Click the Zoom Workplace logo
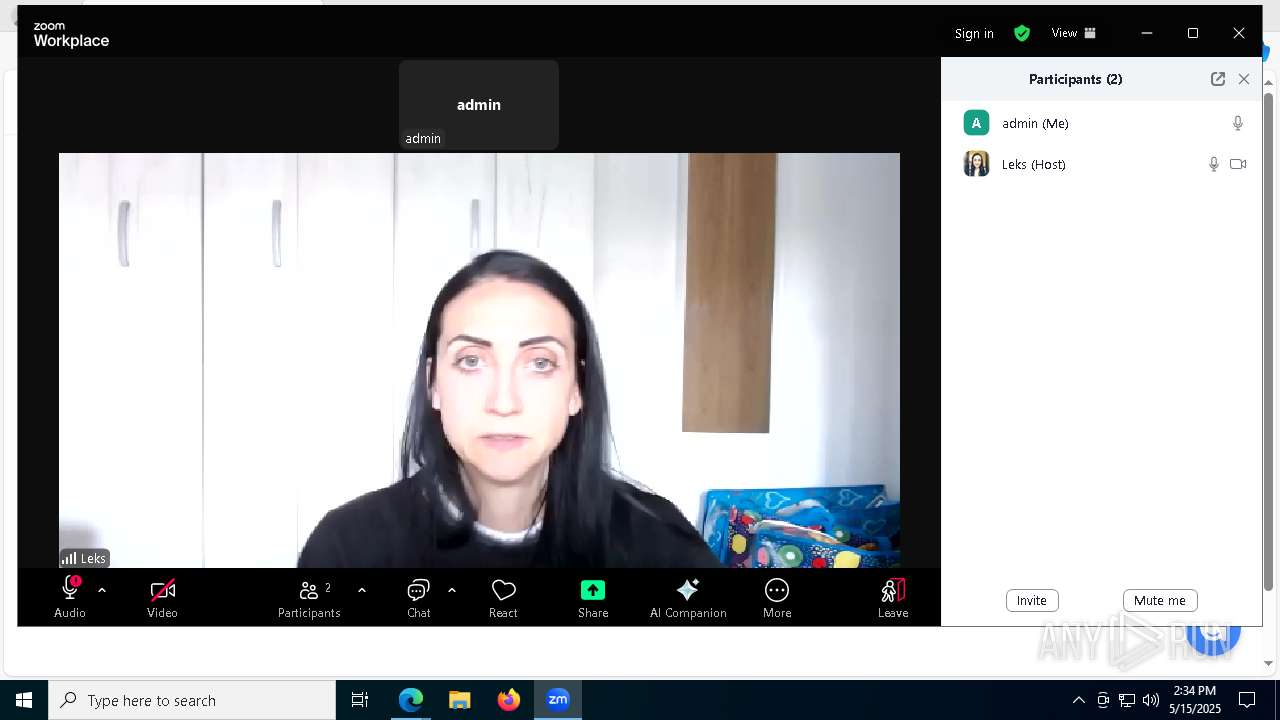 pos(71,34)
